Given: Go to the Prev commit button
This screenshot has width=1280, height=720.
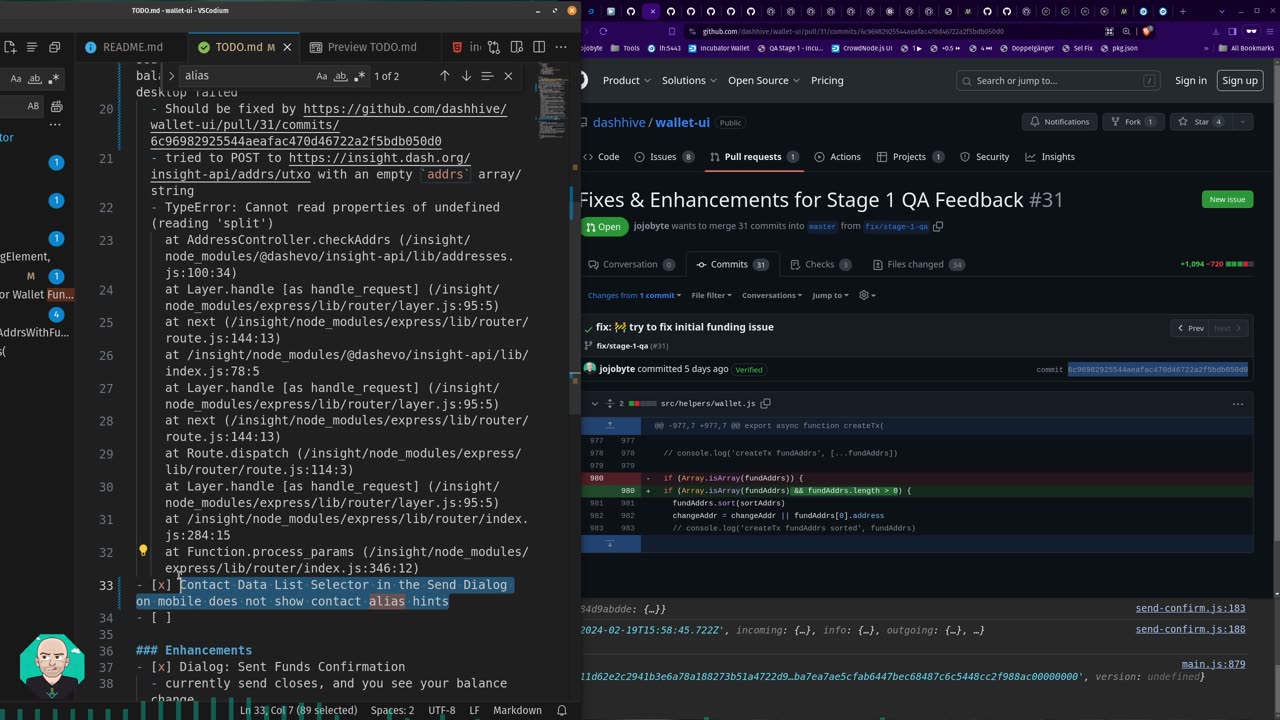Looking at the screenshot, I should pos(1190,328).
